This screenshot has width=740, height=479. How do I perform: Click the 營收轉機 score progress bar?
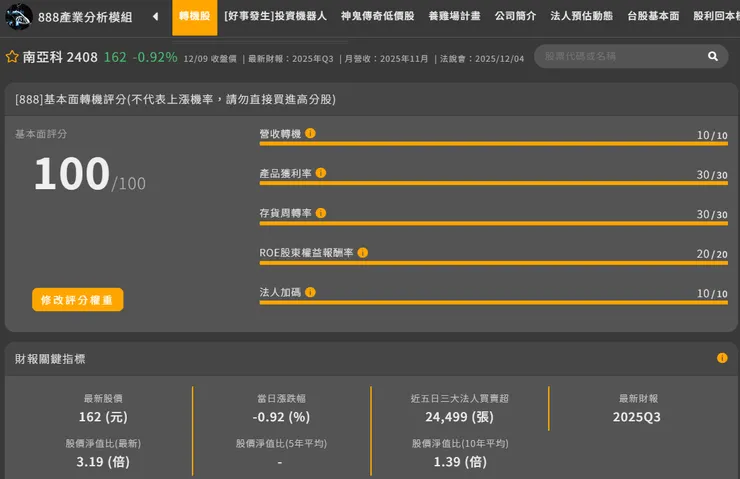(494, 143)
